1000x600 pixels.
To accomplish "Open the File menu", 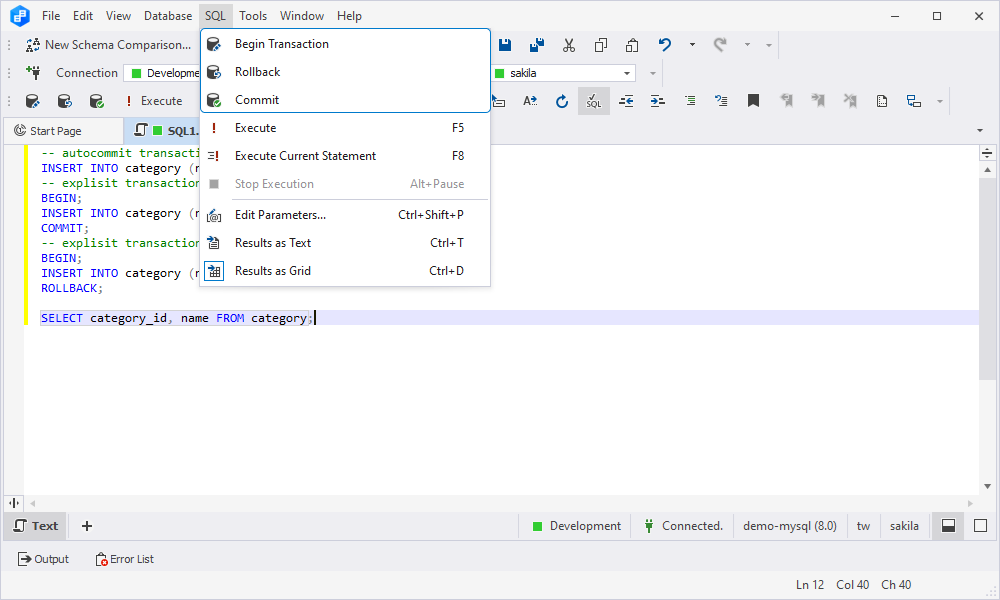I will [x=51, y=16].
